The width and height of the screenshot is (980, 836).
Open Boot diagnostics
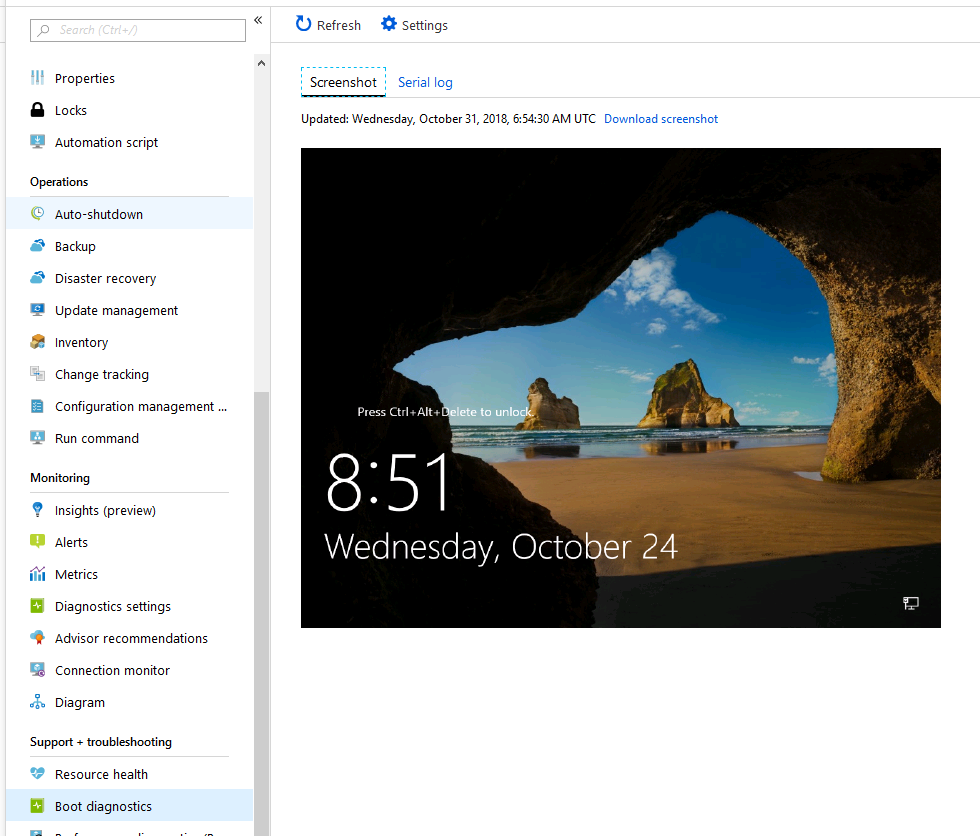[x=103, y=805]
